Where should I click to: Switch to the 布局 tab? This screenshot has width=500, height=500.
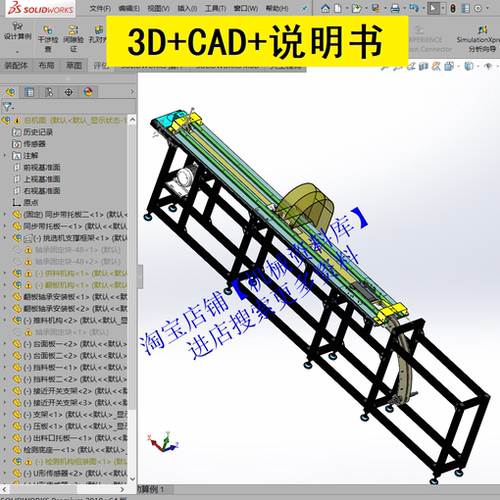click(46, 66)
